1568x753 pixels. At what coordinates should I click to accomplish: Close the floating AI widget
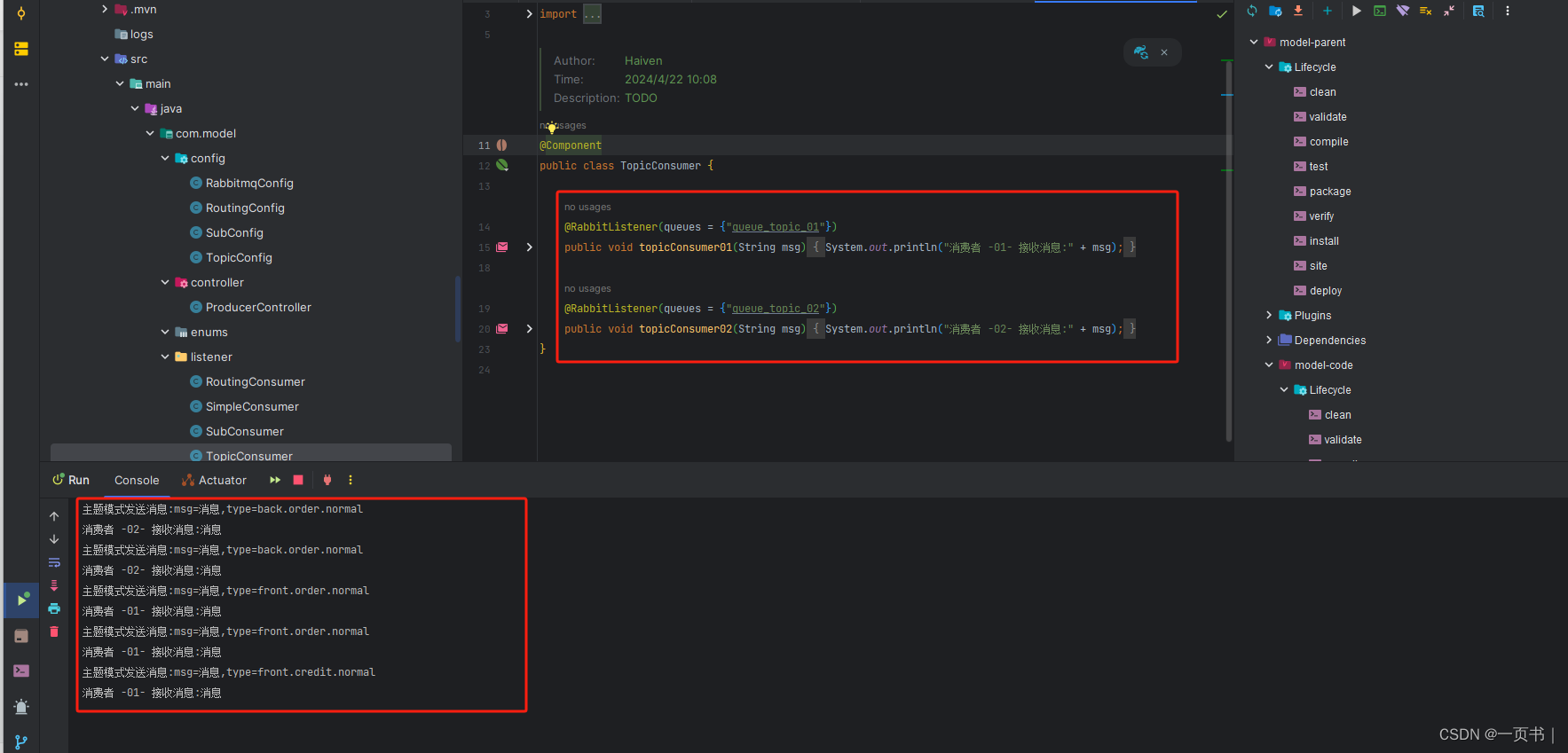(x=1164, y=52)
